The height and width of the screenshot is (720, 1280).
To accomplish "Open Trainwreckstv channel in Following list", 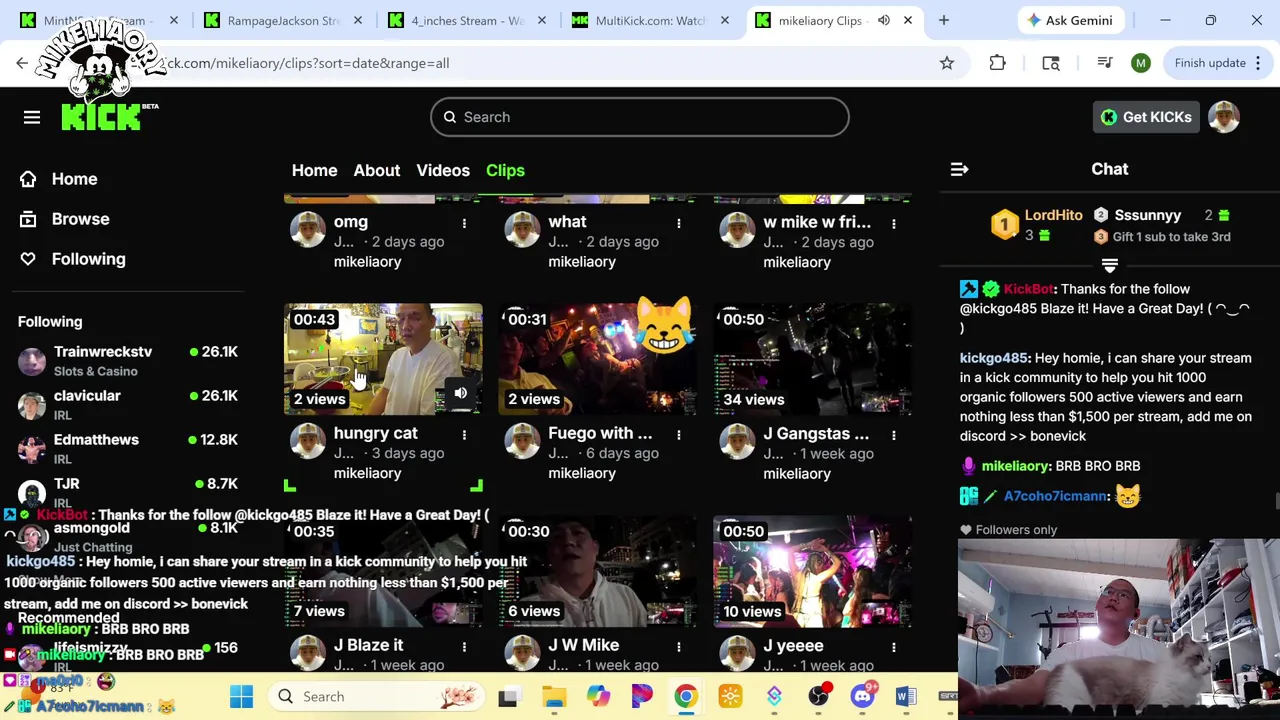I will pos(128,361).
